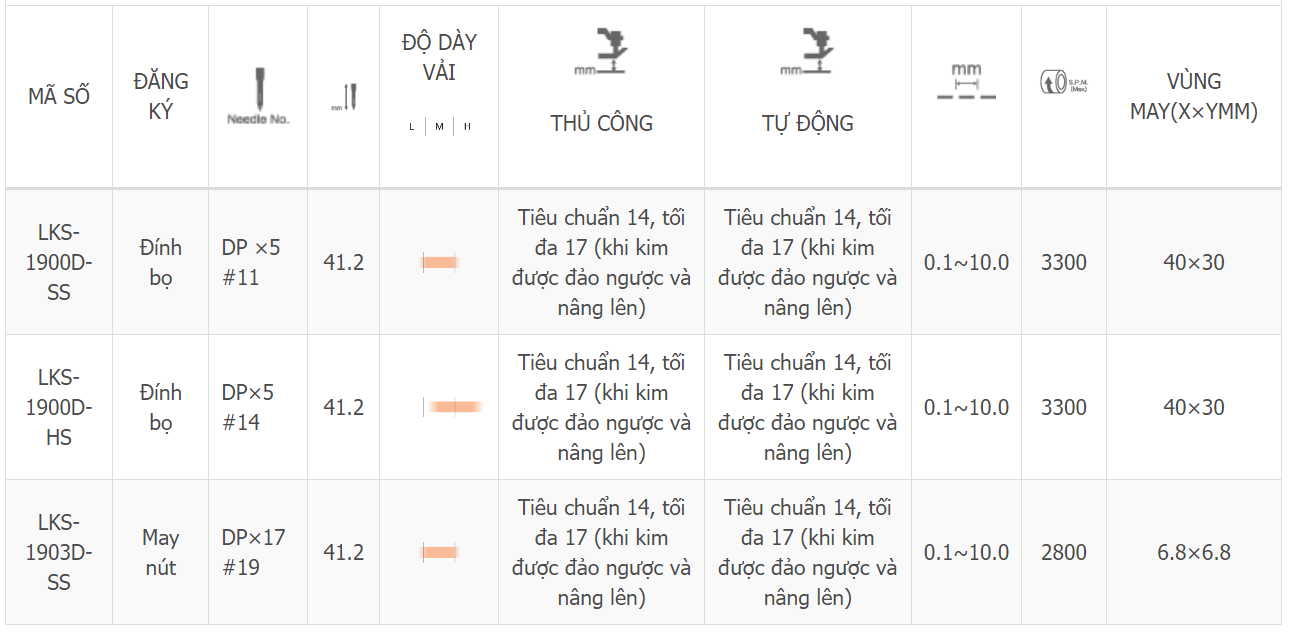The image size is (1290, 632).
Task: Select the VÙNG MAY(X×YMM) header
Action: (x=1194, y=96)
